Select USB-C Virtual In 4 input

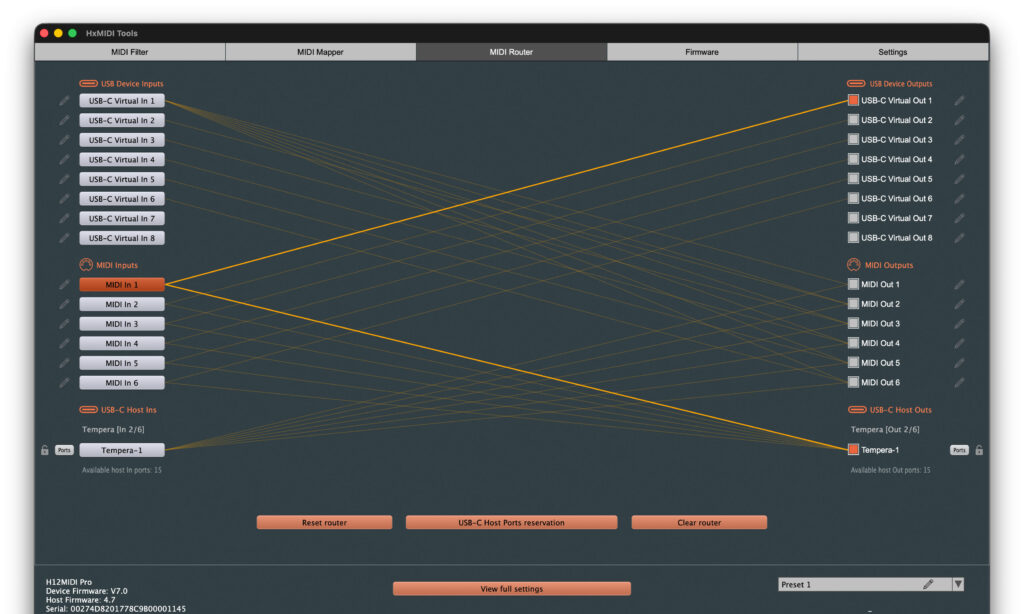pos(122,159)
